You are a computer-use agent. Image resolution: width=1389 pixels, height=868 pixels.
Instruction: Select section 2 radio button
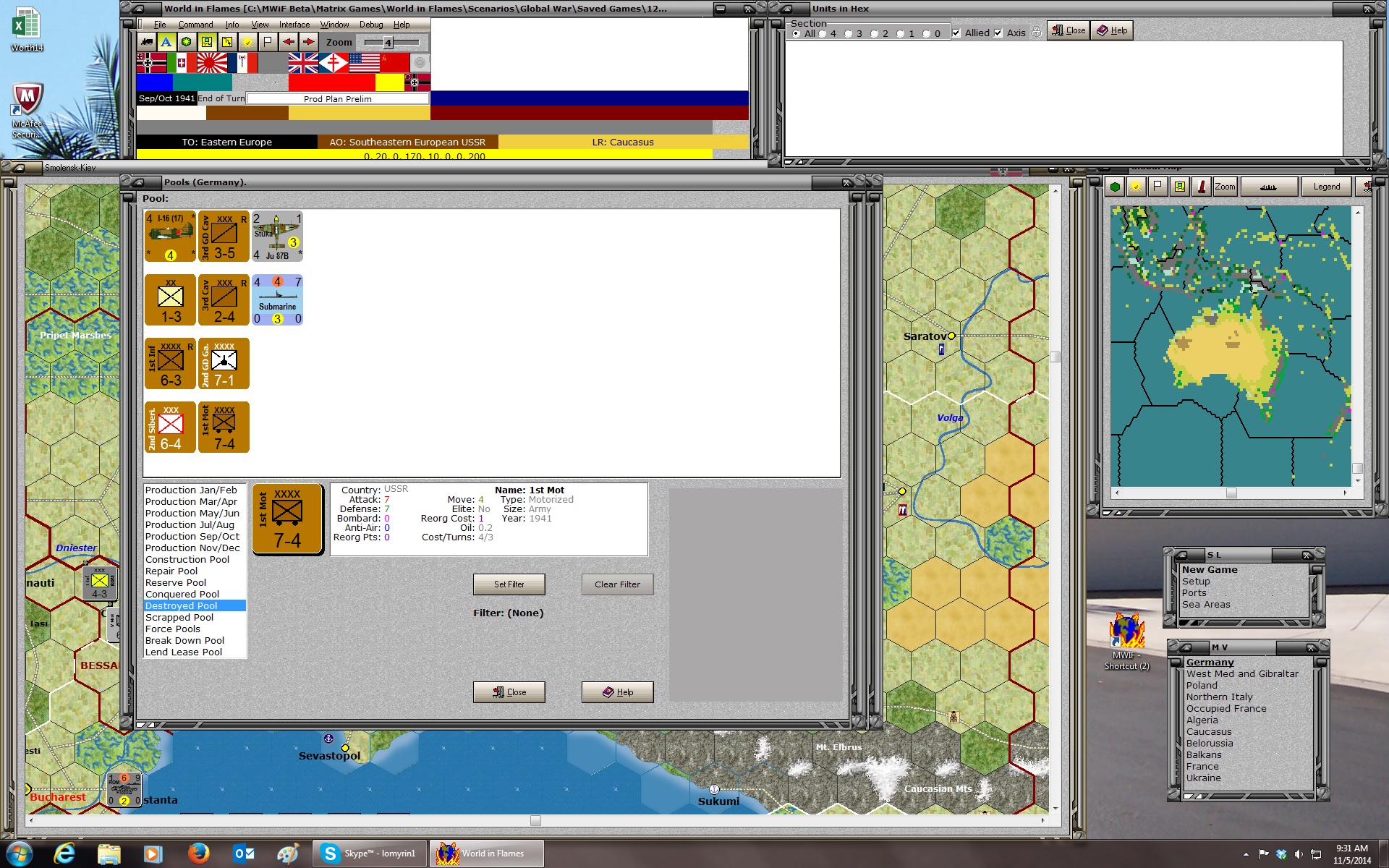coord(875,33)
